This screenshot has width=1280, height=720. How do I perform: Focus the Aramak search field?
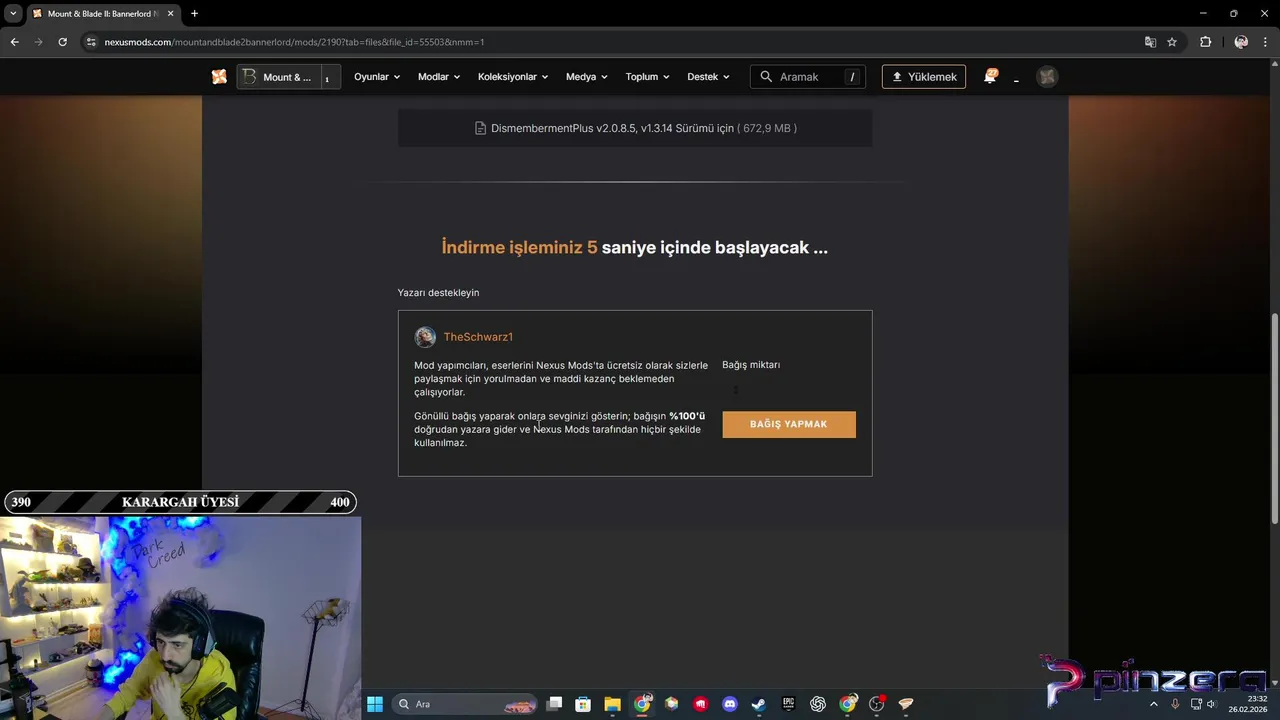pyautogui.click(x=808, y=77)
